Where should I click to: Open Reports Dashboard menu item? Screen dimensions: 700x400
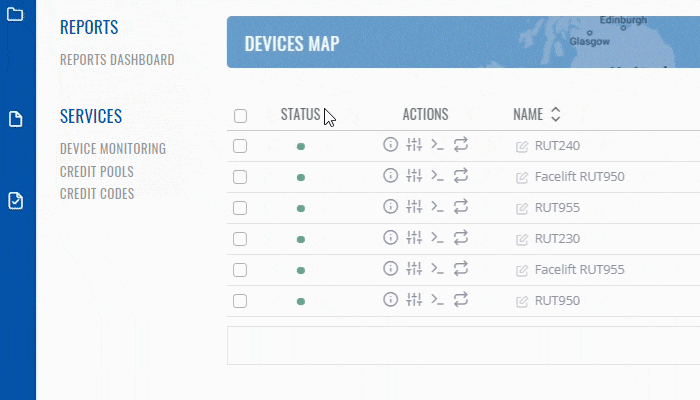(117, 60)
